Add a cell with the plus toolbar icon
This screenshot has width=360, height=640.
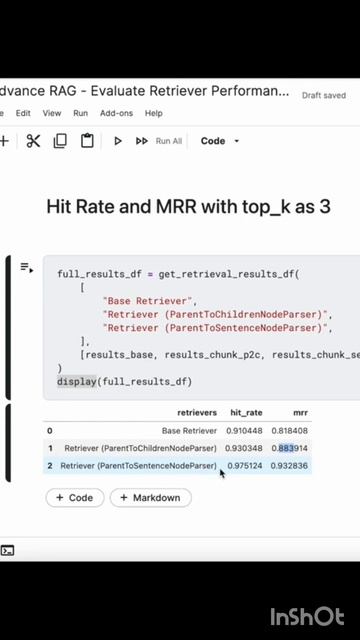pyautogui.click(x=4, y=141)
